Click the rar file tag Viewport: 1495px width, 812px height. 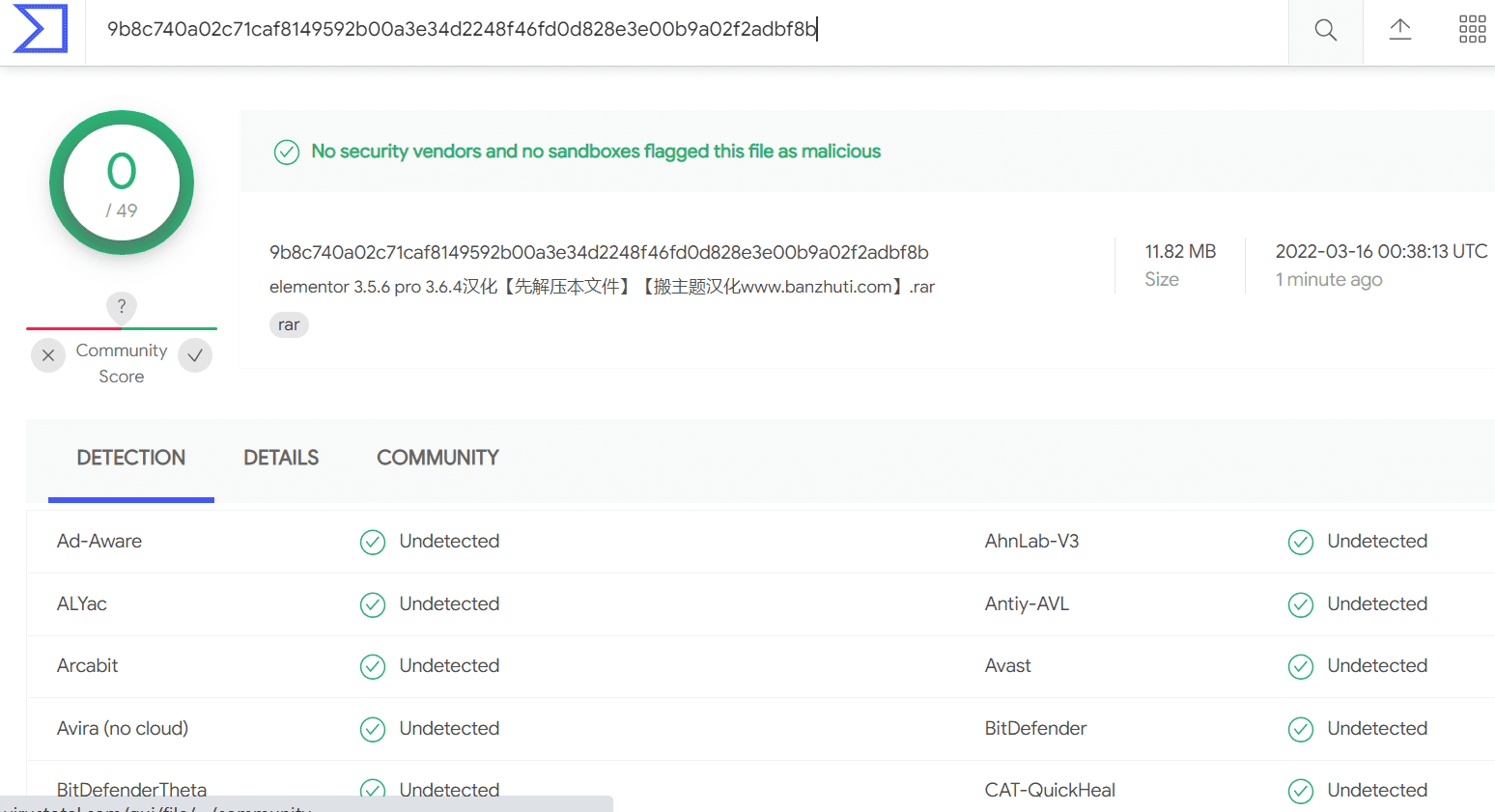point(289,324)
